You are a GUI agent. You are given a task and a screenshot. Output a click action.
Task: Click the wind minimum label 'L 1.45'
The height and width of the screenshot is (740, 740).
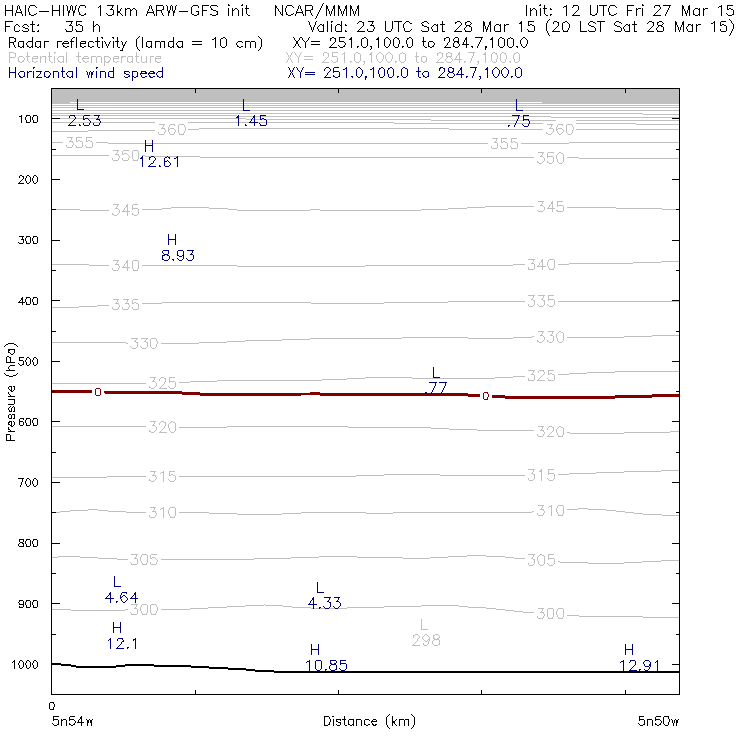251,114
